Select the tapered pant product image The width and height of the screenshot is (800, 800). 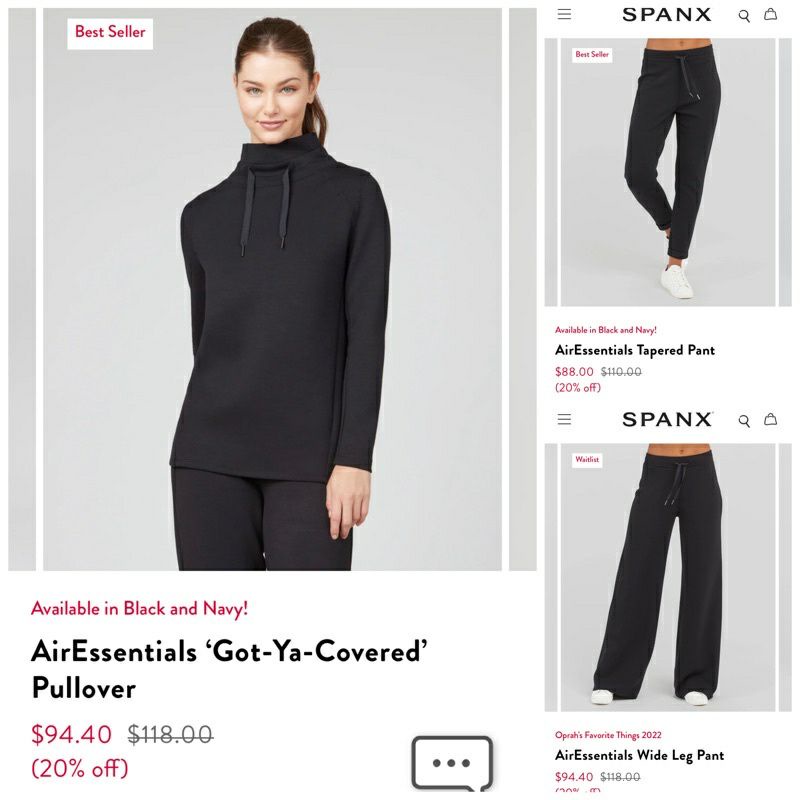(668, 172)
